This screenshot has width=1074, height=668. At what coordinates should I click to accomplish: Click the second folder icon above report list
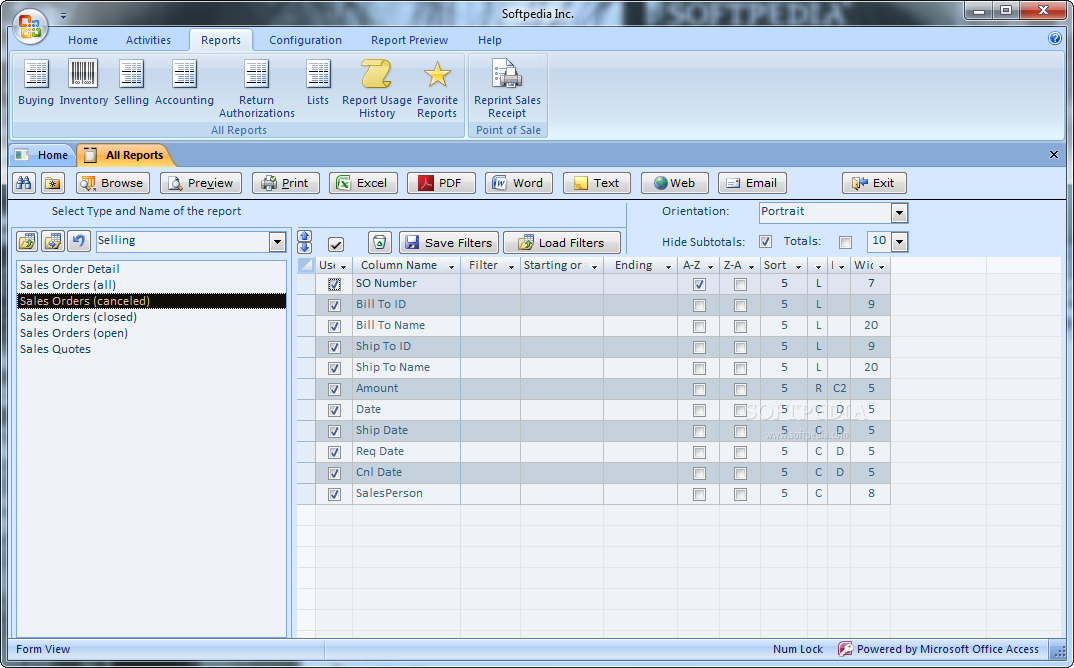[53, 241]
